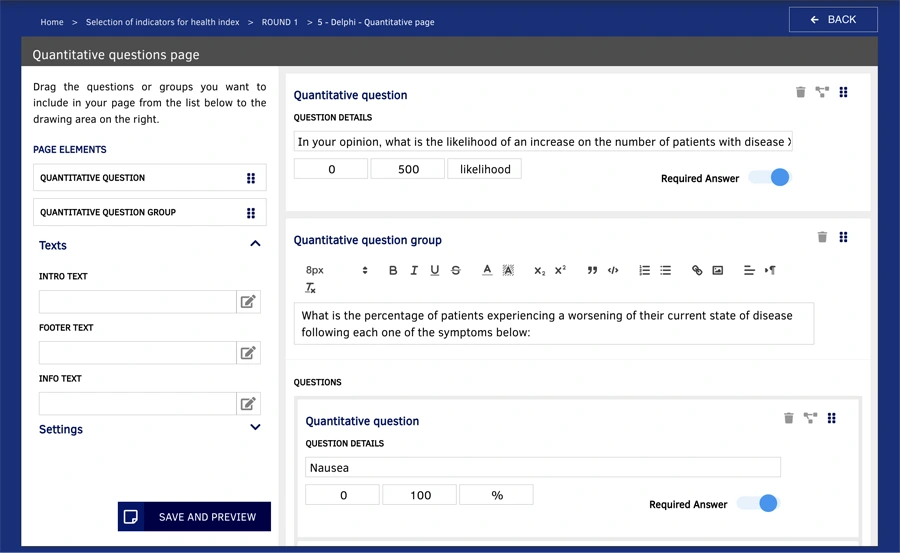Toggle Required Answer for Nausea question
The image size is (900, 553).
[x=759, y=504]
